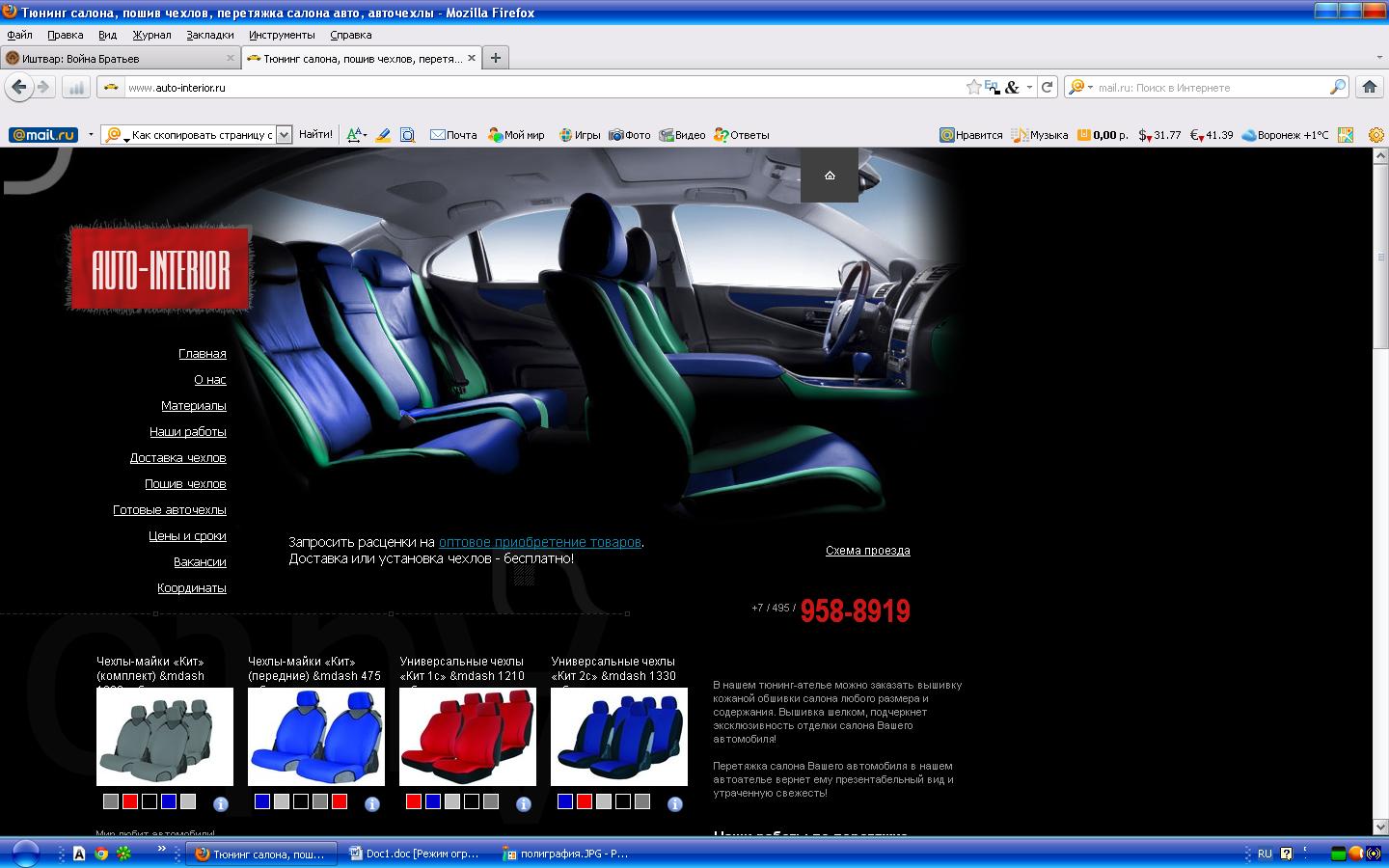
Task: Open the Файл menu
Action: tap(19, 35)
